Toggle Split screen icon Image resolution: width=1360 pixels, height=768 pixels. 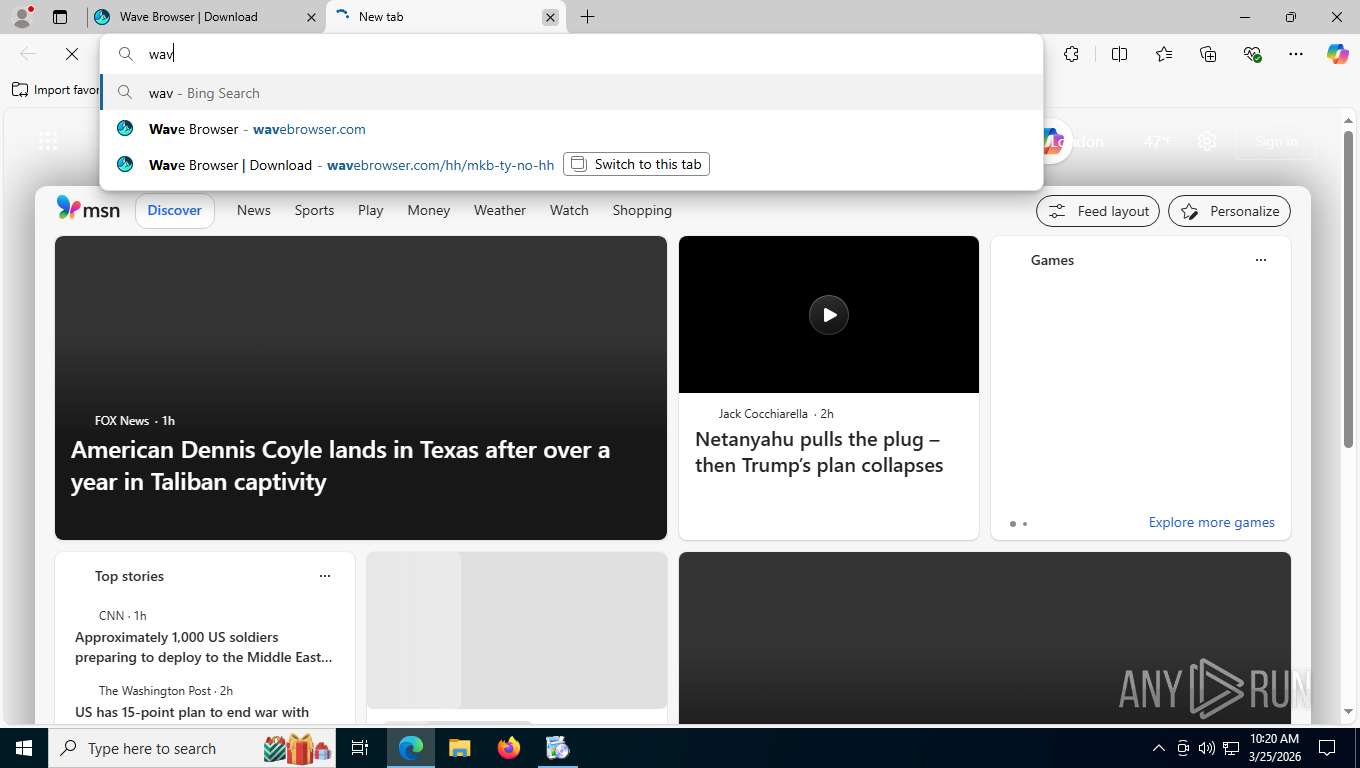pos(1119,54)
